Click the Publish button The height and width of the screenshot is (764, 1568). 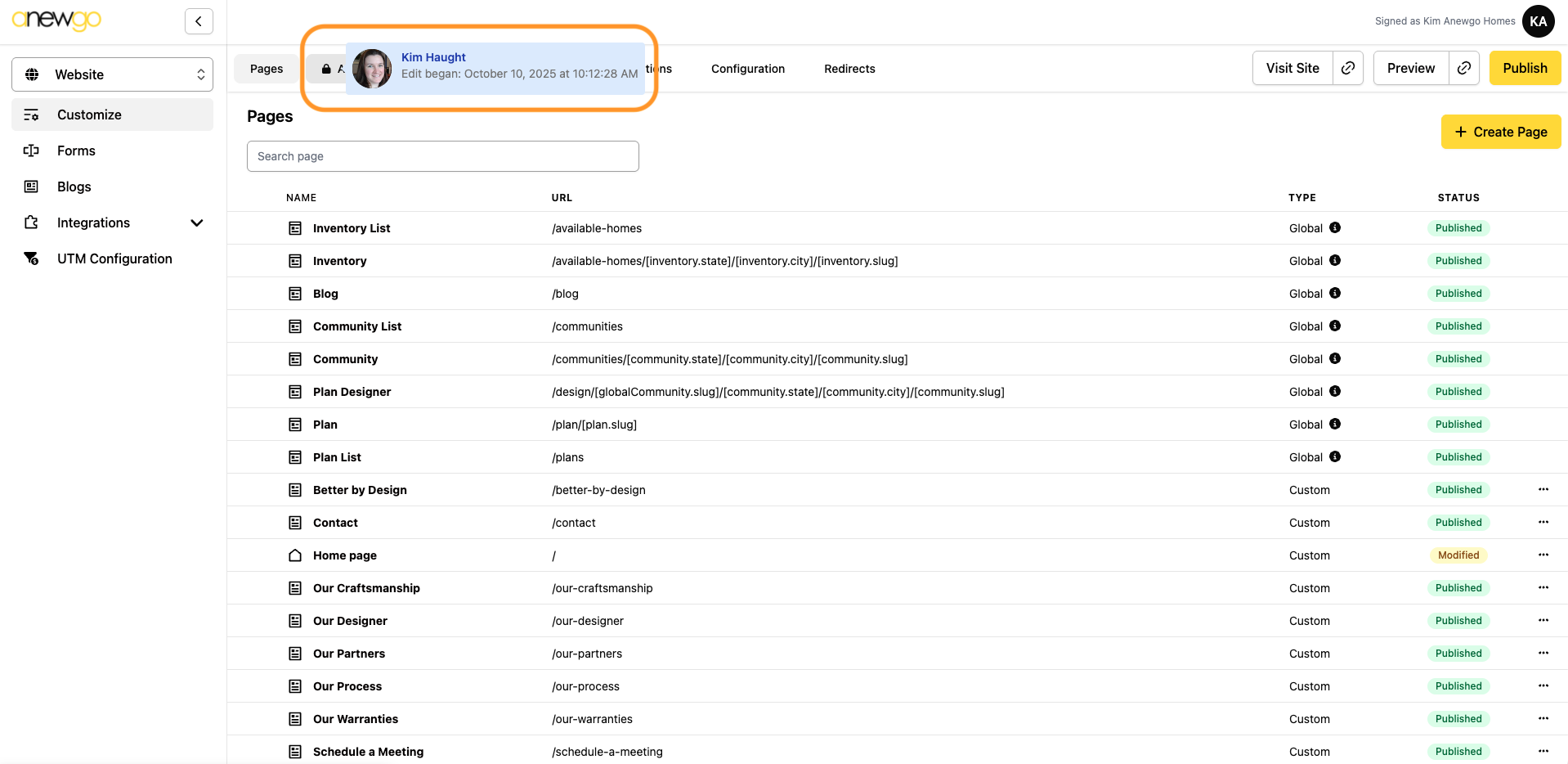[x=1525, y=68]
